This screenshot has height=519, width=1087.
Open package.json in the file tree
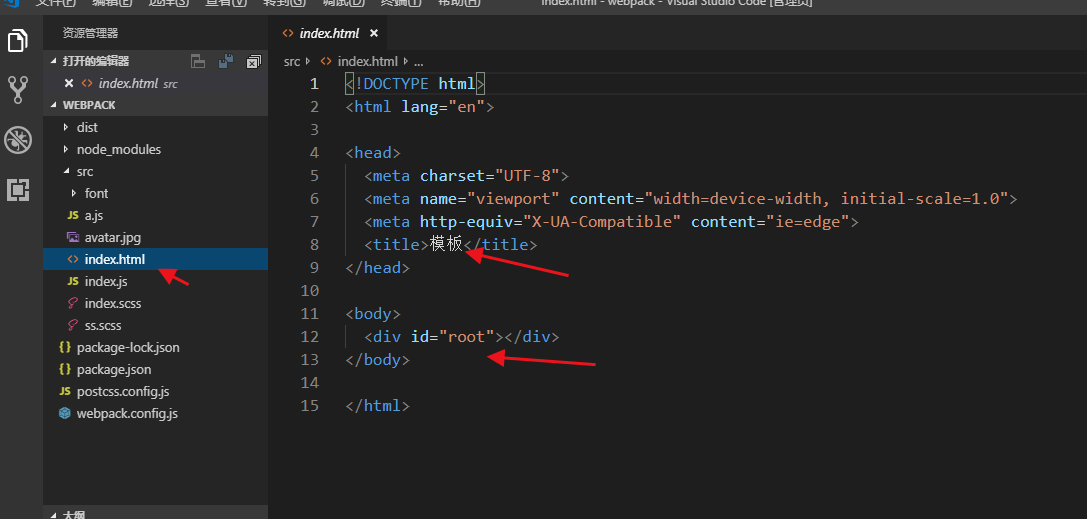pos(114,369)
